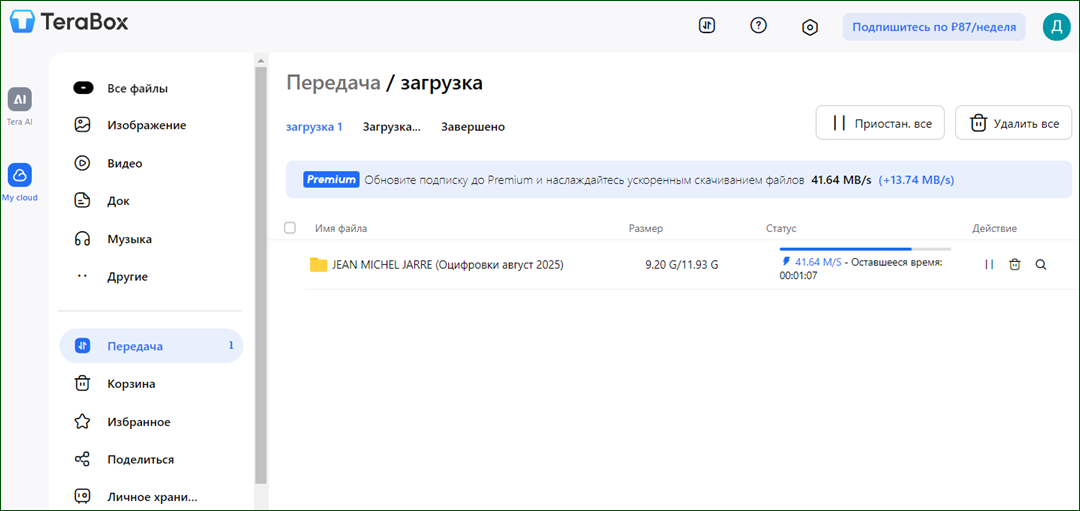Screen dimensions: 1080x511
Task: Click the Статус column header
Action: click(781, 228)
